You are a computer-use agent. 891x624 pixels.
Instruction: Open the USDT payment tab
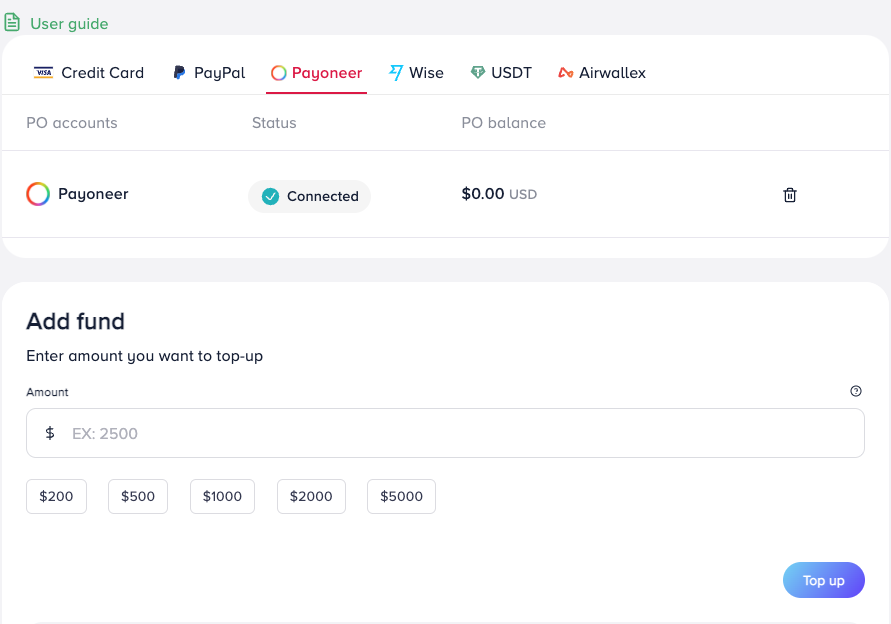501,73
